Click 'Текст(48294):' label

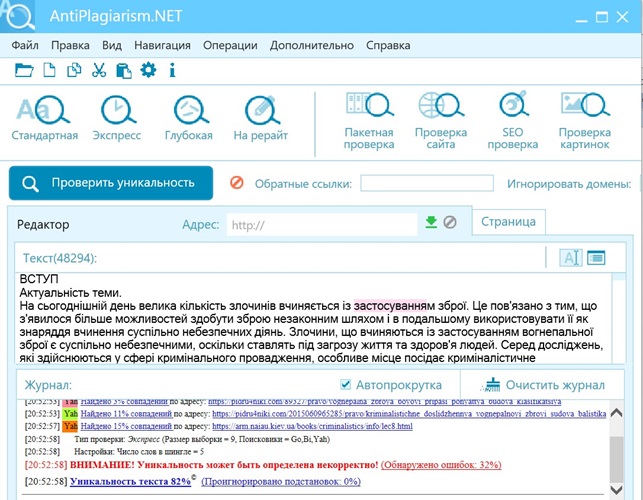[60, 258]
